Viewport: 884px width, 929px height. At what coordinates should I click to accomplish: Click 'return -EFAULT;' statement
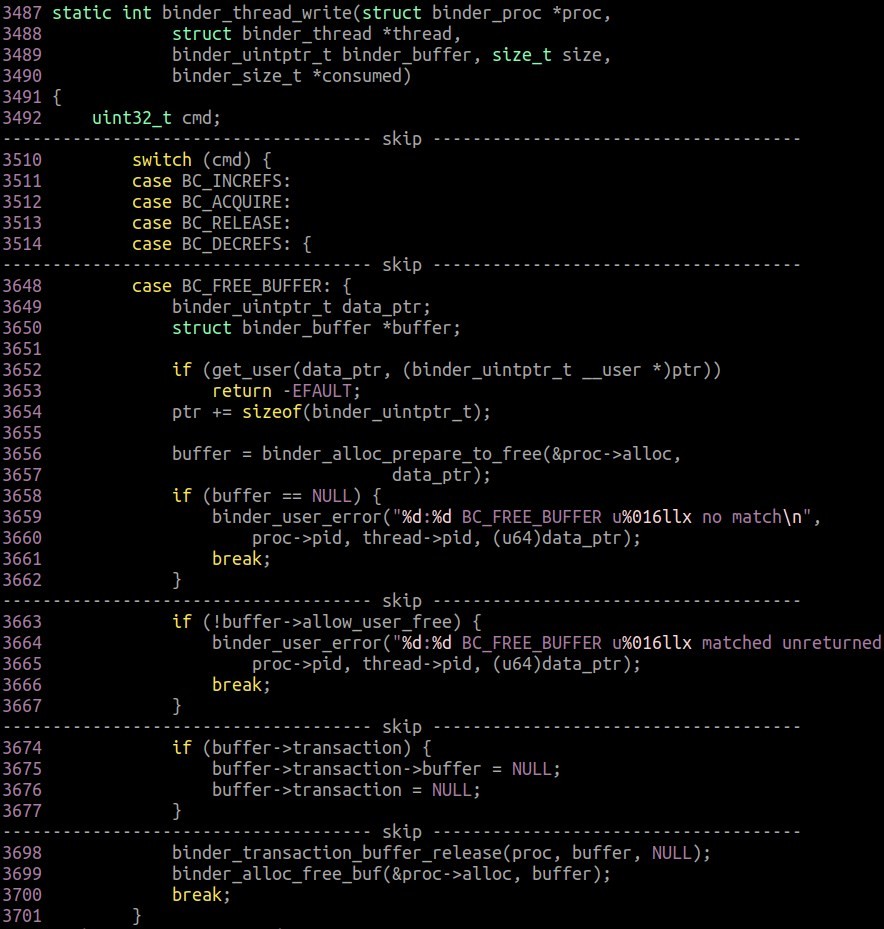pyautogui.click(x=286, y=391)
